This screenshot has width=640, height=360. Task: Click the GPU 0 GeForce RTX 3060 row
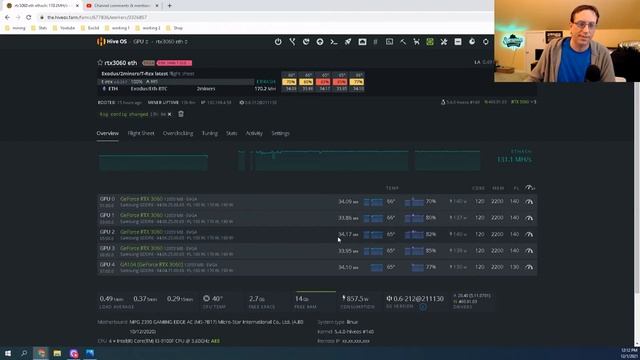(317, 202)
